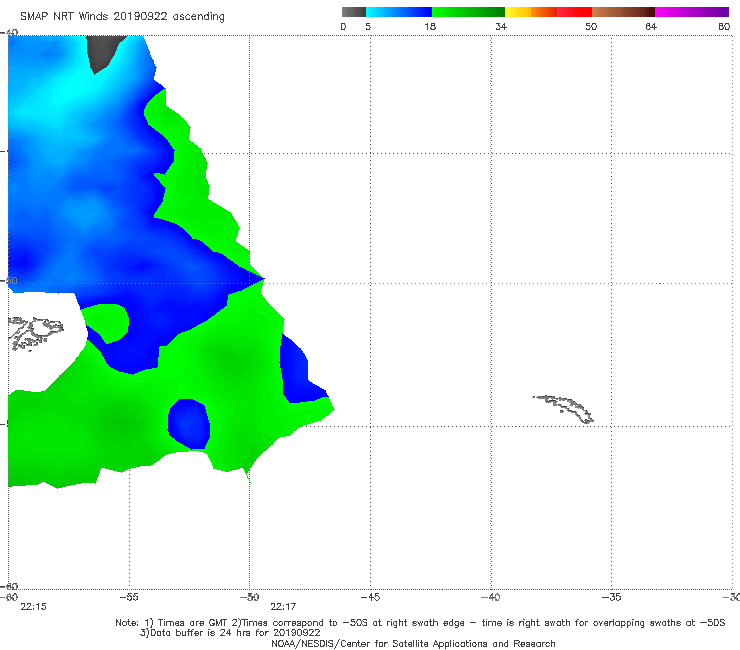Click swath time label 22:15
This screenshot has height=650, width=740.
(34, 607)
